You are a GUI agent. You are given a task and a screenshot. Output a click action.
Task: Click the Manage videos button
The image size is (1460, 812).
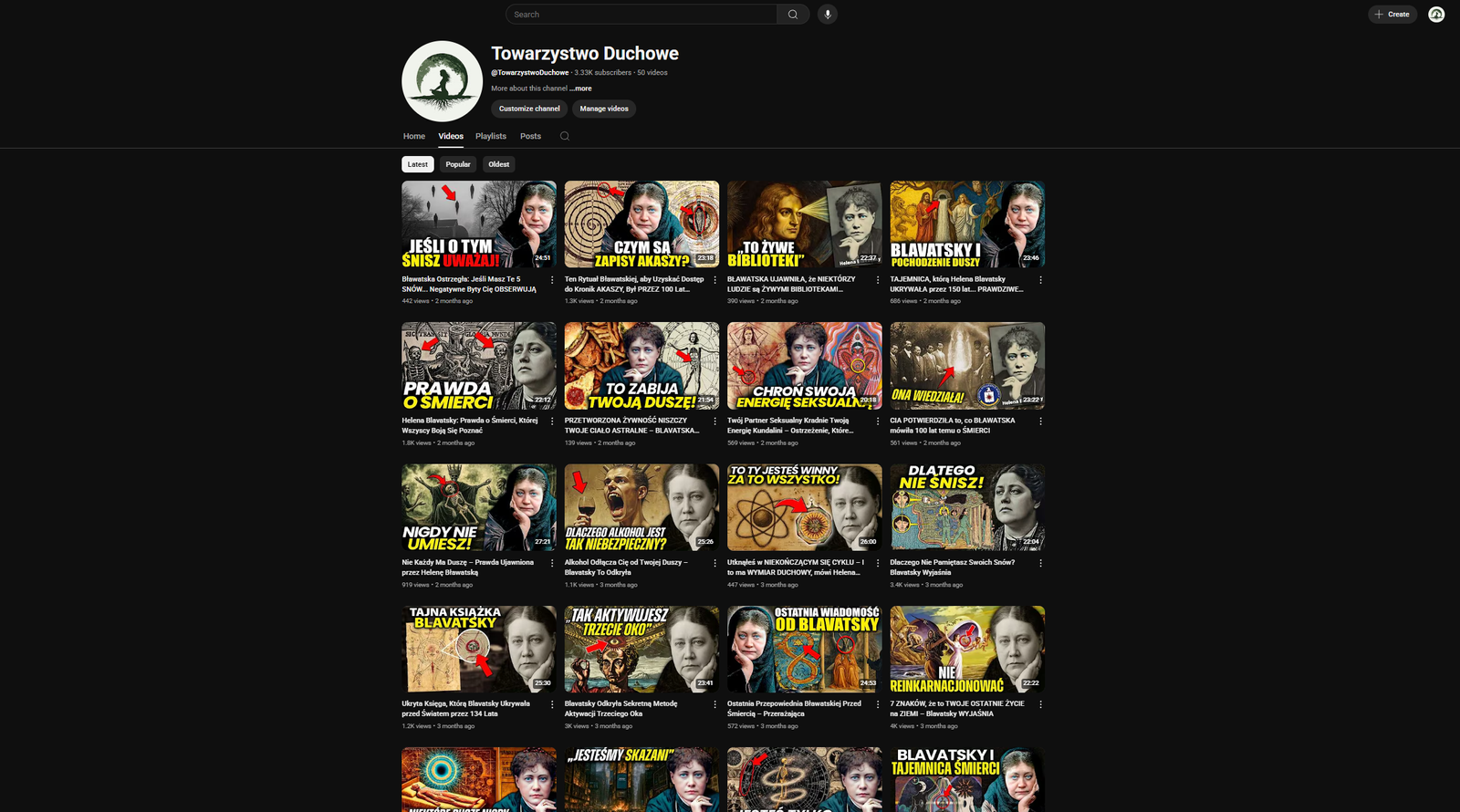(604, 109)
